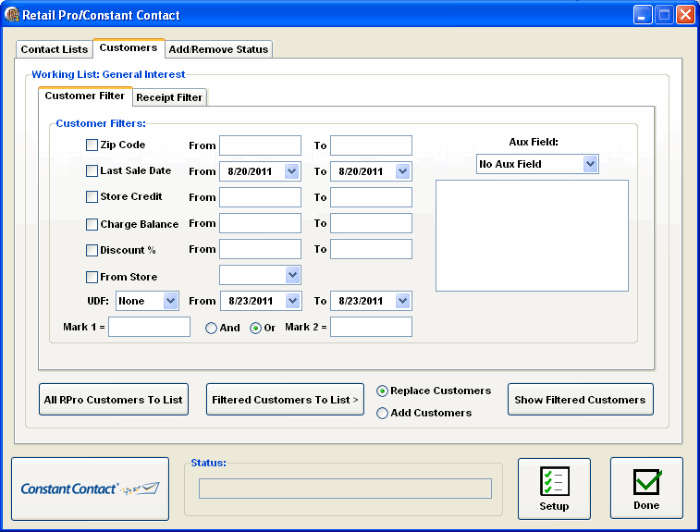Click the Setup checklist icon button

[554, 489]
